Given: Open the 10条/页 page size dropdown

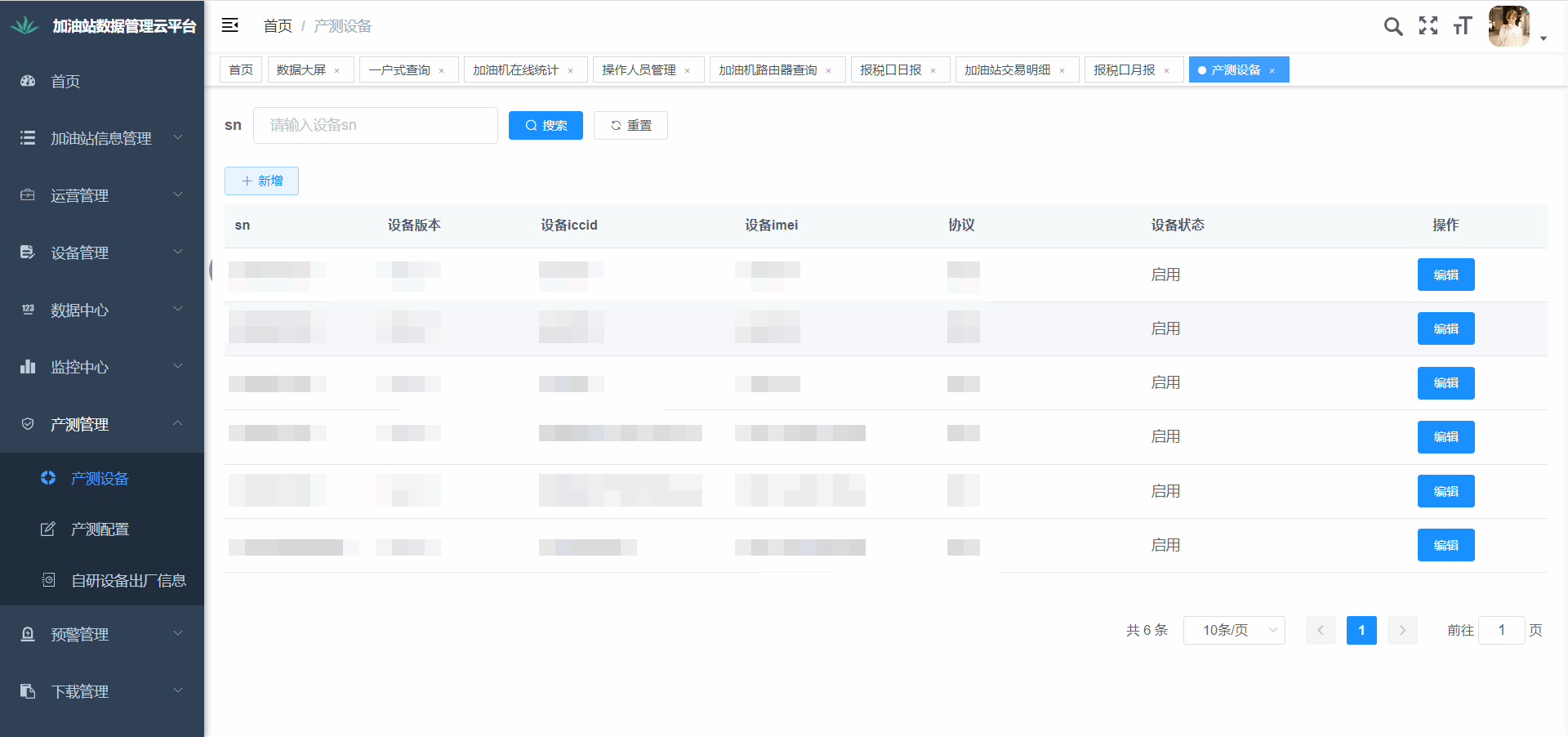Looking at the screenshot, I should [1234, 630].
